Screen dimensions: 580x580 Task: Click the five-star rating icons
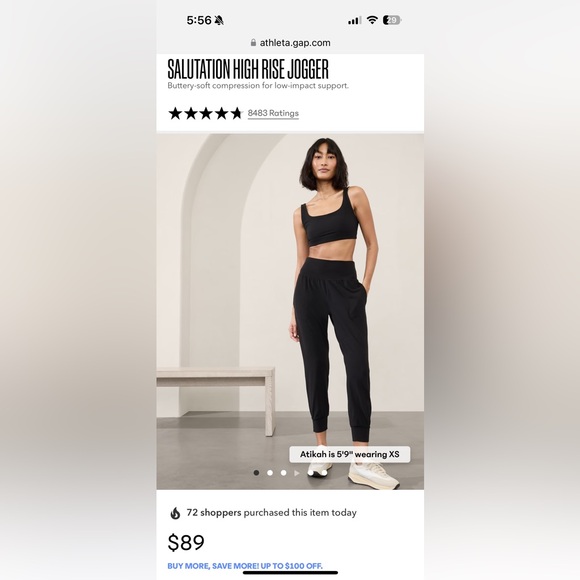(205, 113)
